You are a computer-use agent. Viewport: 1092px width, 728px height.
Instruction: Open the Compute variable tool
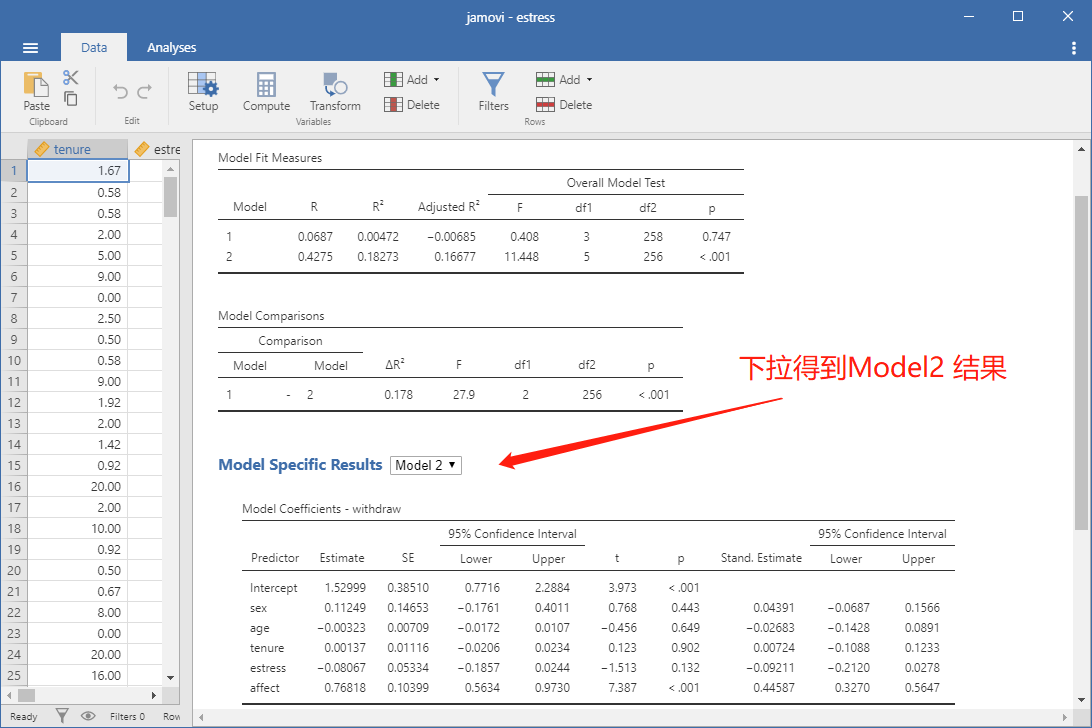(x=266, y=91)
